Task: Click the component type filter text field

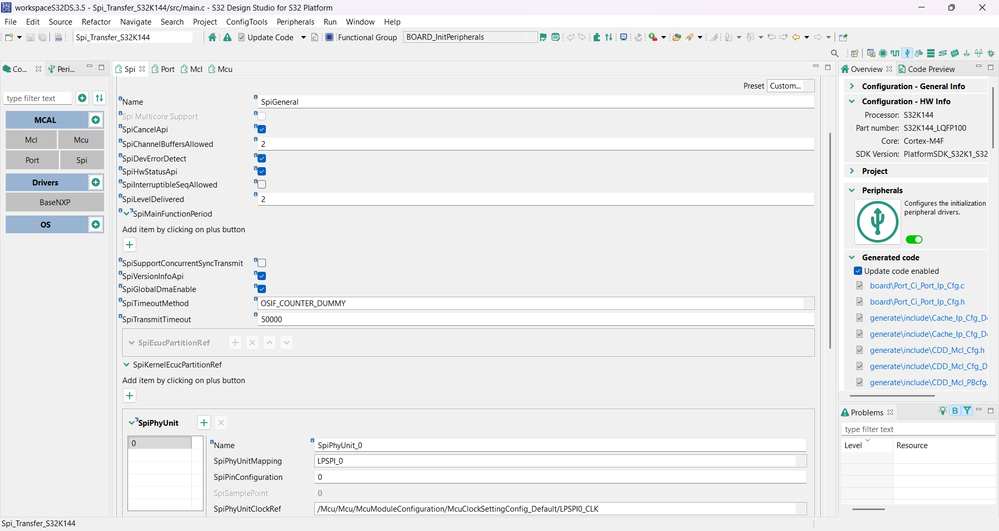Action: 38,98
